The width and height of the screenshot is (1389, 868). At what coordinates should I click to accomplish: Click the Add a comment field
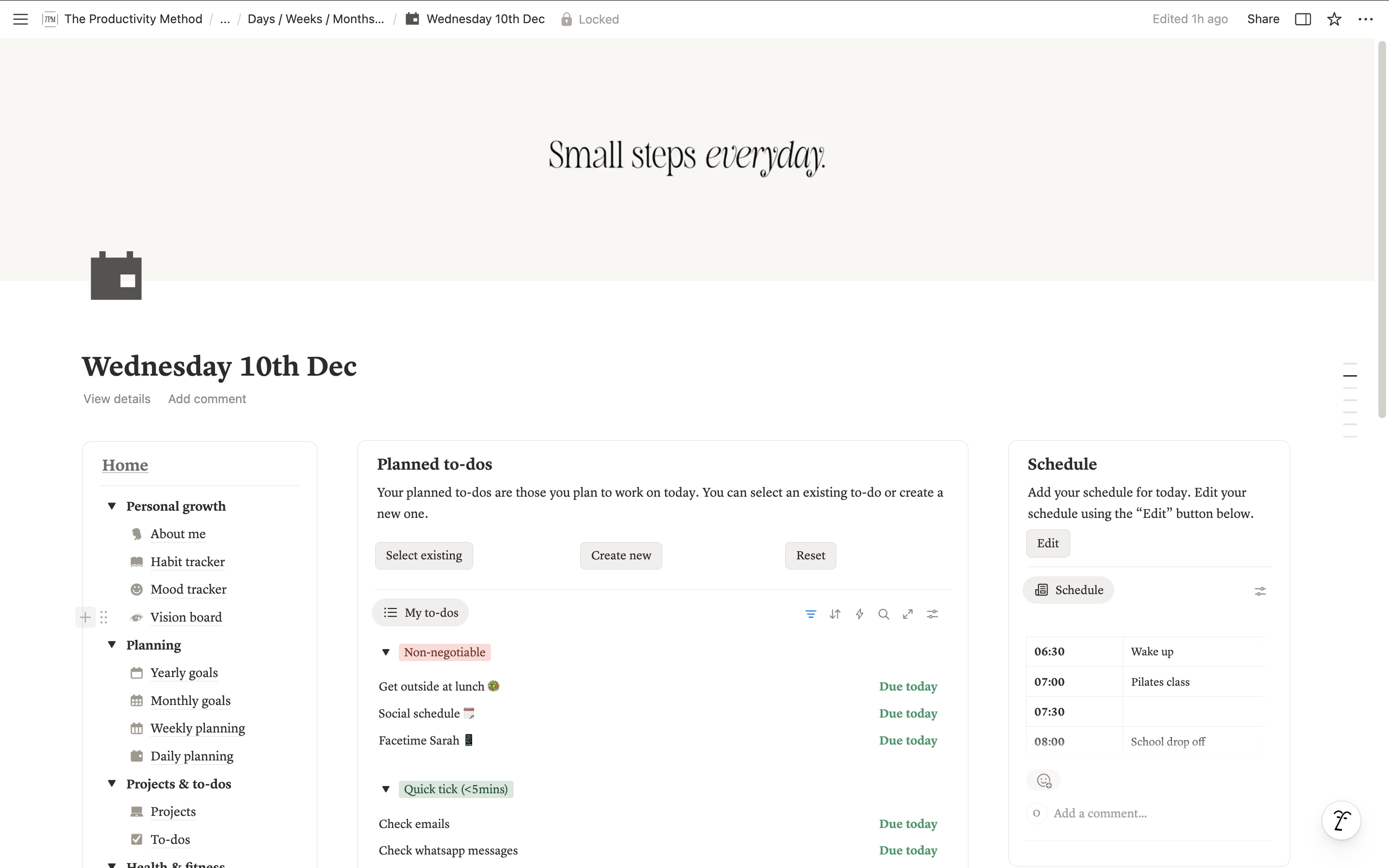click(1100, 813)
